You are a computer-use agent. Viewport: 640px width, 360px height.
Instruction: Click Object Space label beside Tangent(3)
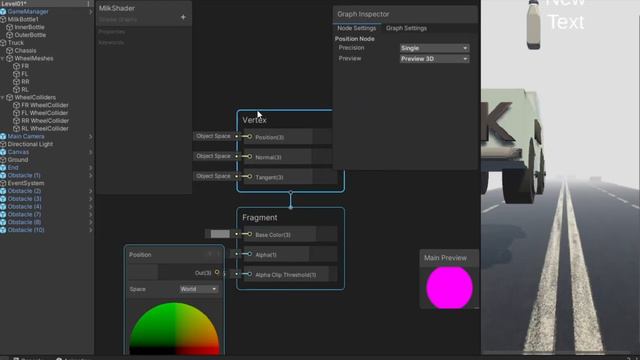[x=213, y=176]
